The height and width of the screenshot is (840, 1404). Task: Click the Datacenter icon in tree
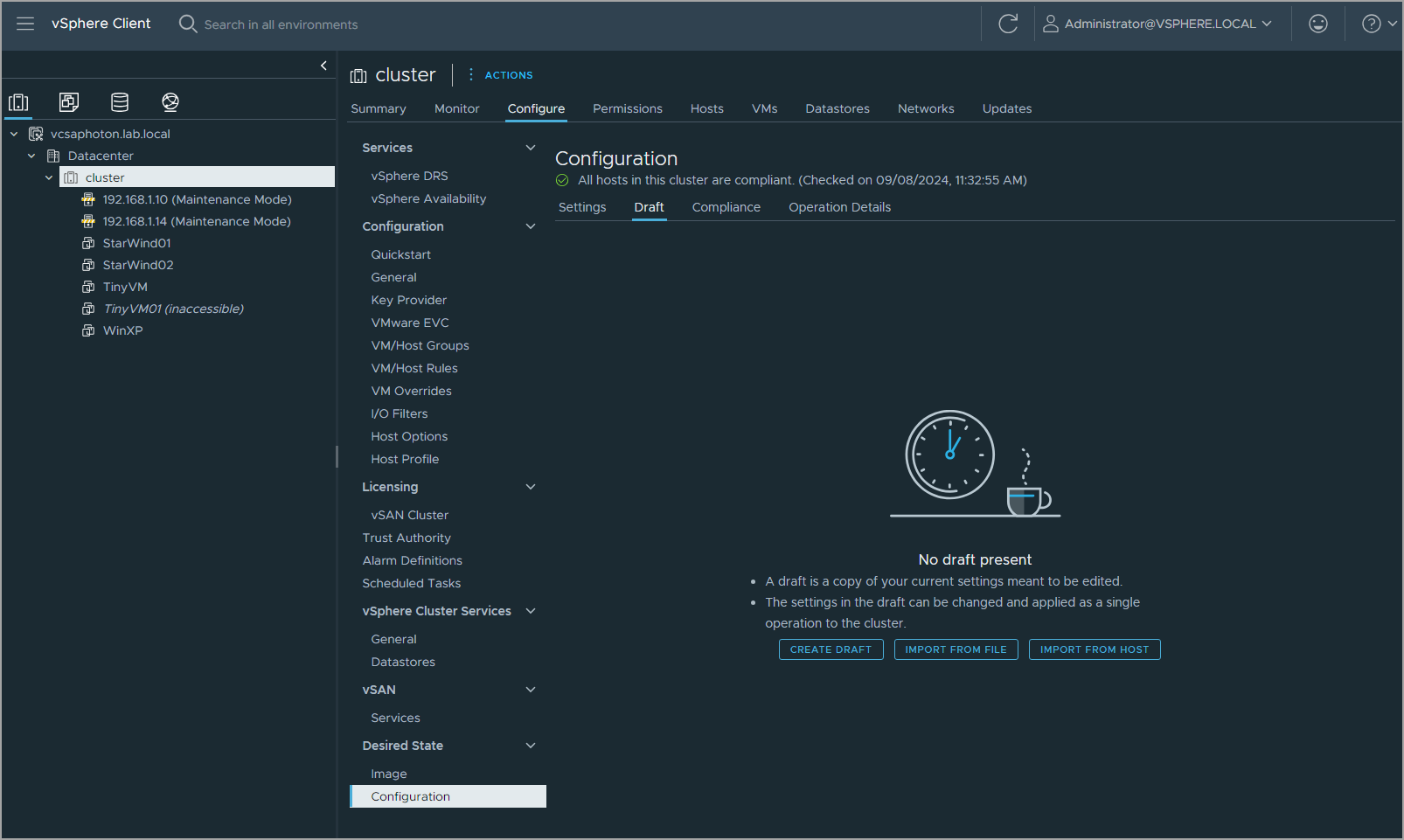click(x=53, y=156)
